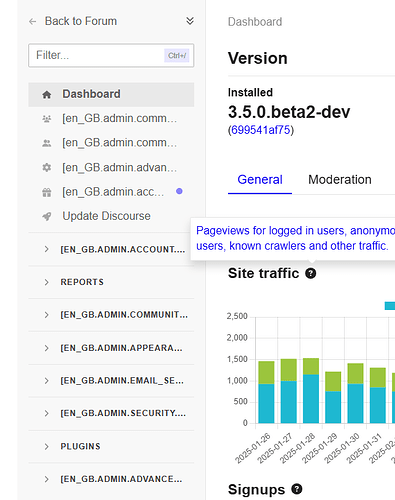Click the rocket icon beside Update Discourse
Image resolution: width=395 pixels, height=500 pixels.
(x=47, y=216)
